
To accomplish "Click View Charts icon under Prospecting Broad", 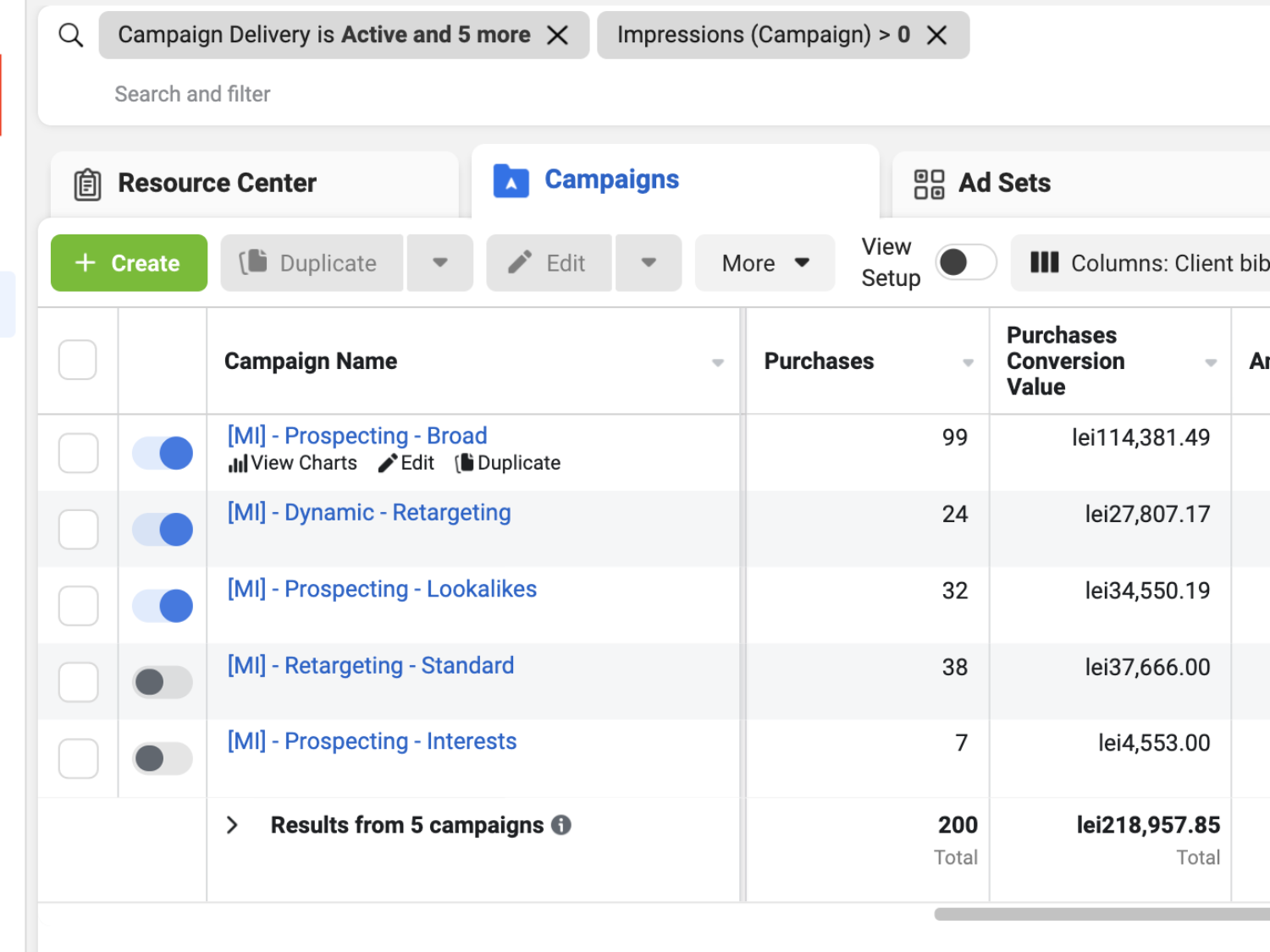I will (x=238, y=464).
